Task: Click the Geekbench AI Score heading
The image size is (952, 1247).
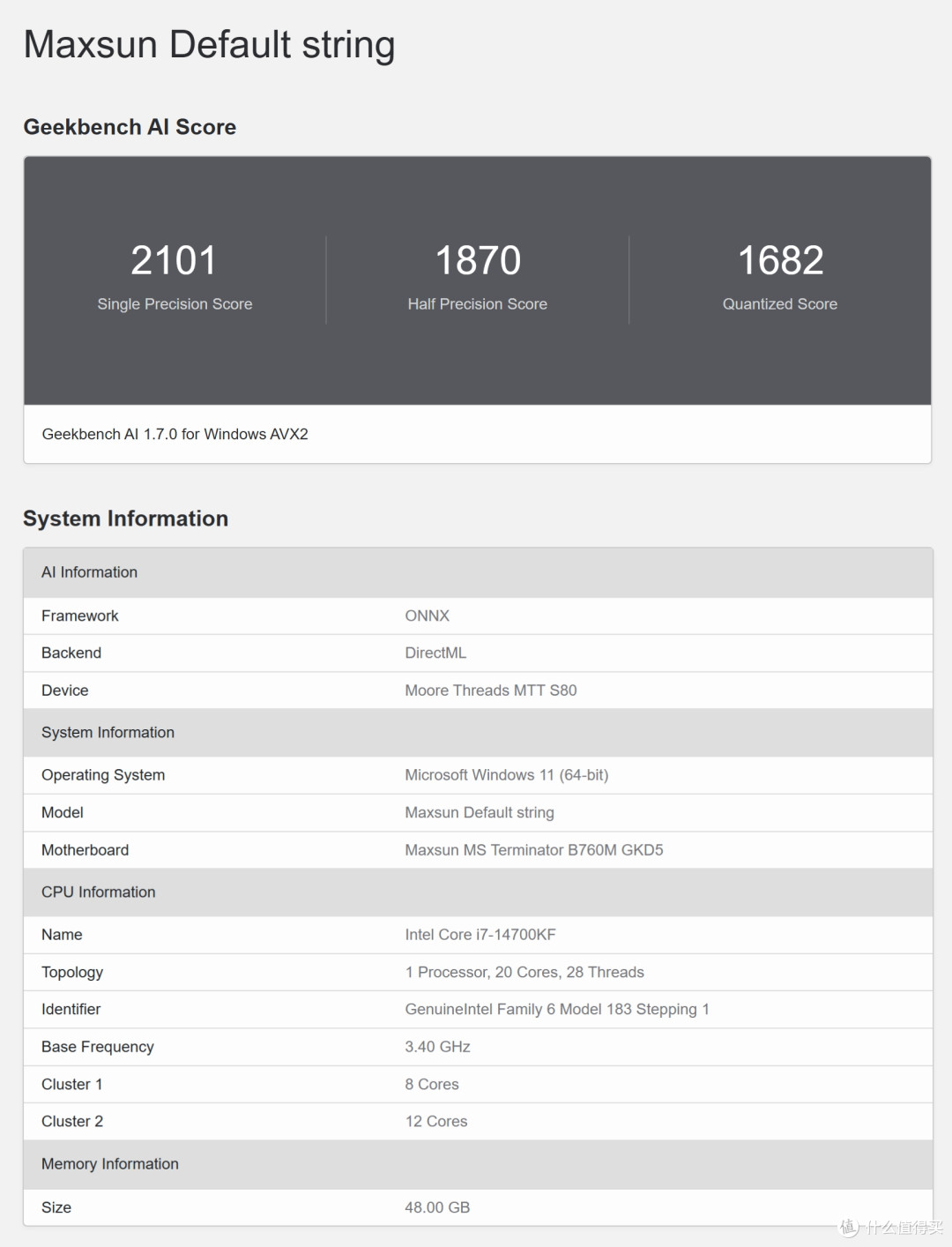Action: (x=130, y=127)
